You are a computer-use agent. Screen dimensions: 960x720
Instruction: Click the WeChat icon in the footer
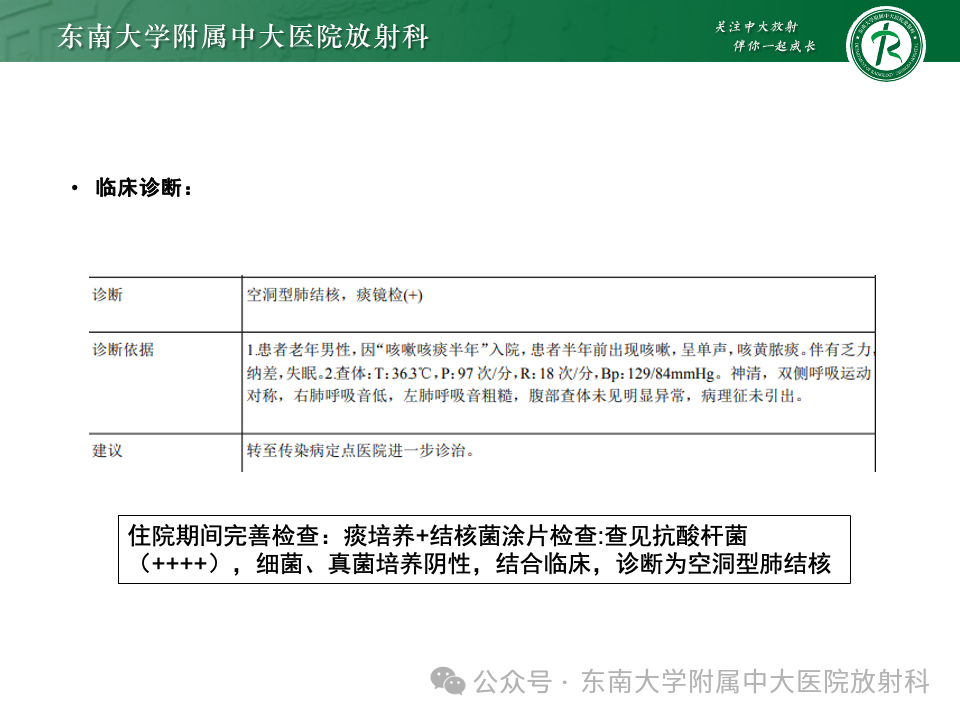[x=448, y=681]
